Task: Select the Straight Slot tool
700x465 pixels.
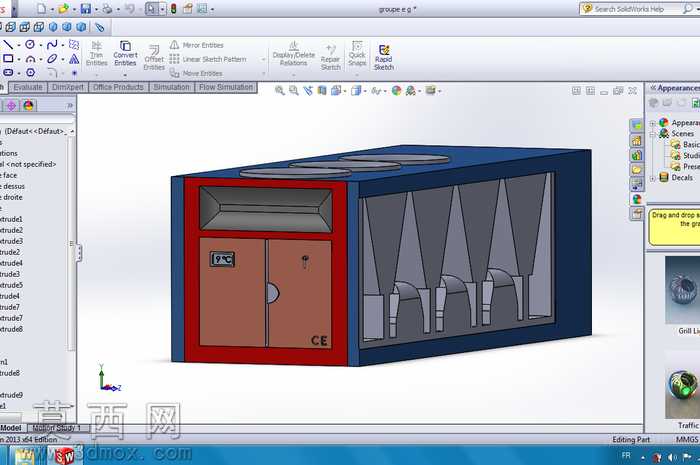Action: pos(8,72)
